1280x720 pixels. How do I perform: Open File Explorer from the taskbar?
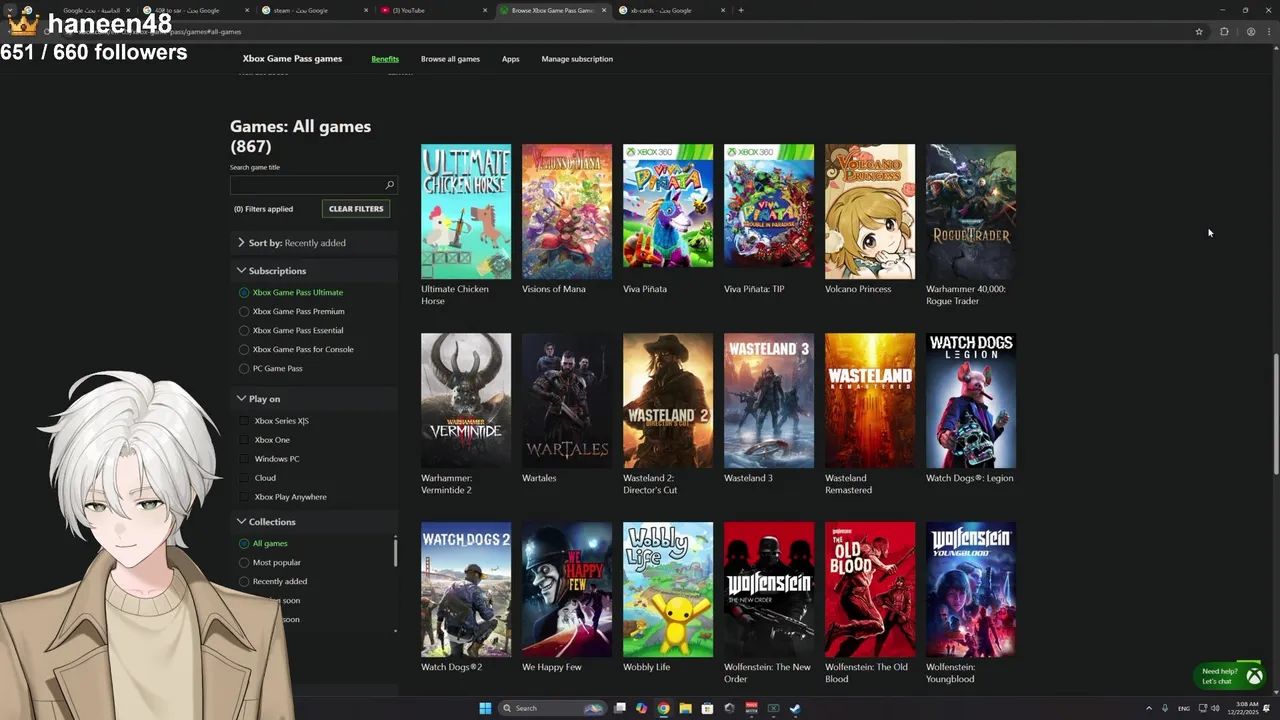tap(685, 708)
